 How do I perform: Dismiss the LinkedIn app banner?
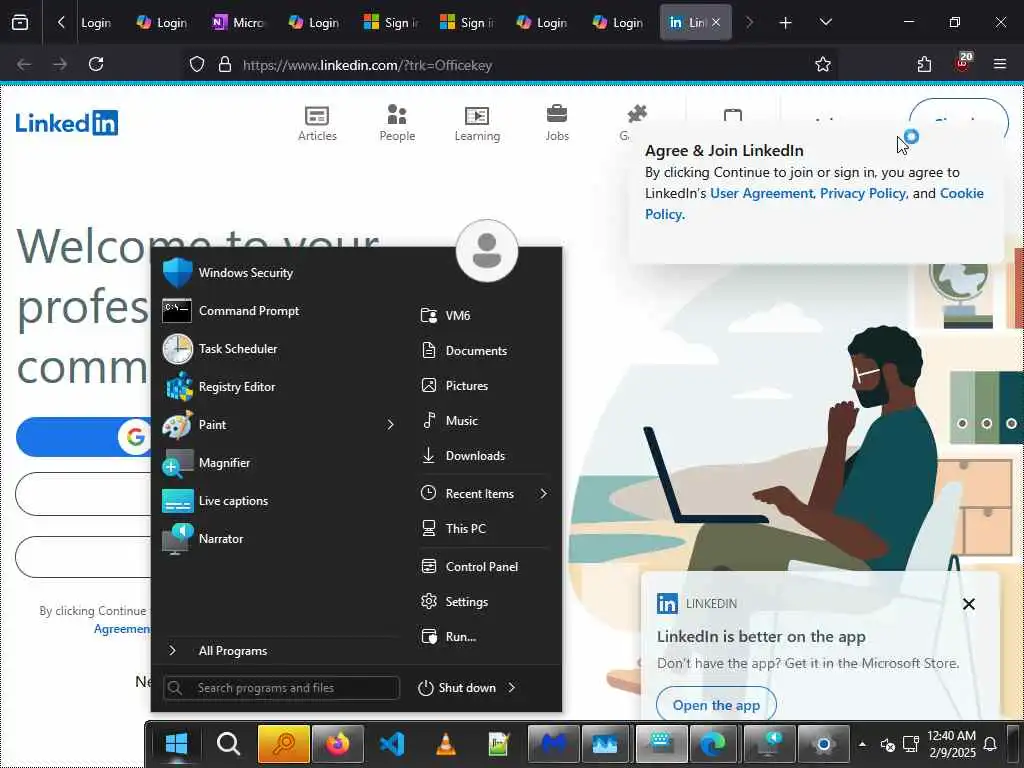[x=968, y=604]
